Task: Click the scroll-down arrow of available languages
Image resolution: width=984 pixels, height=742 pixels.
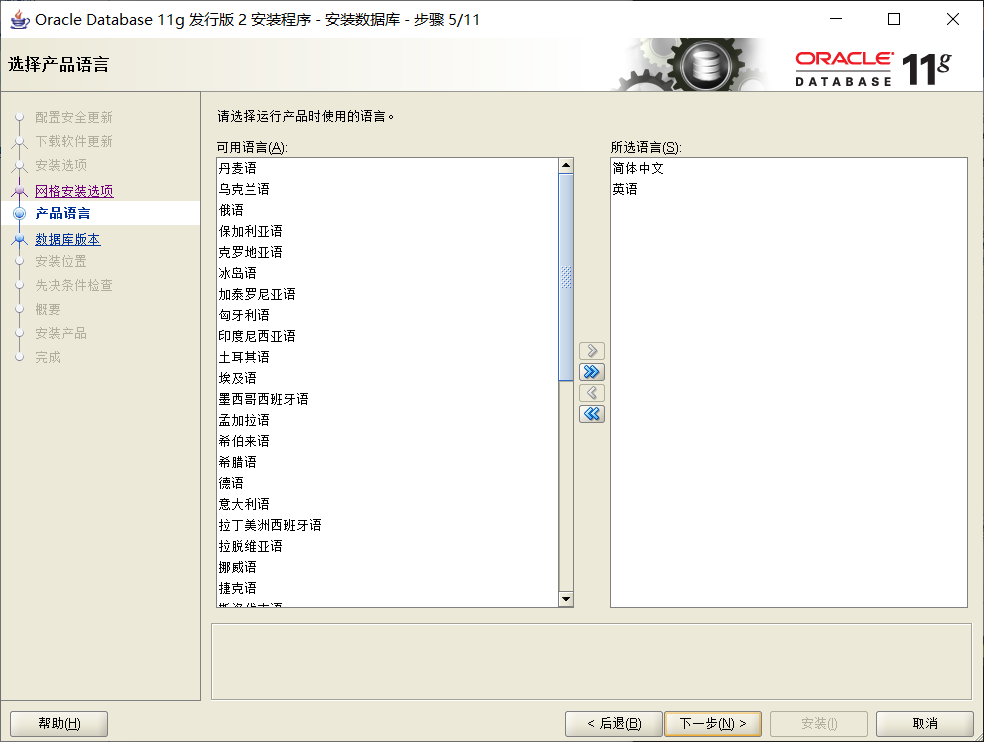Action: [566, 599]
